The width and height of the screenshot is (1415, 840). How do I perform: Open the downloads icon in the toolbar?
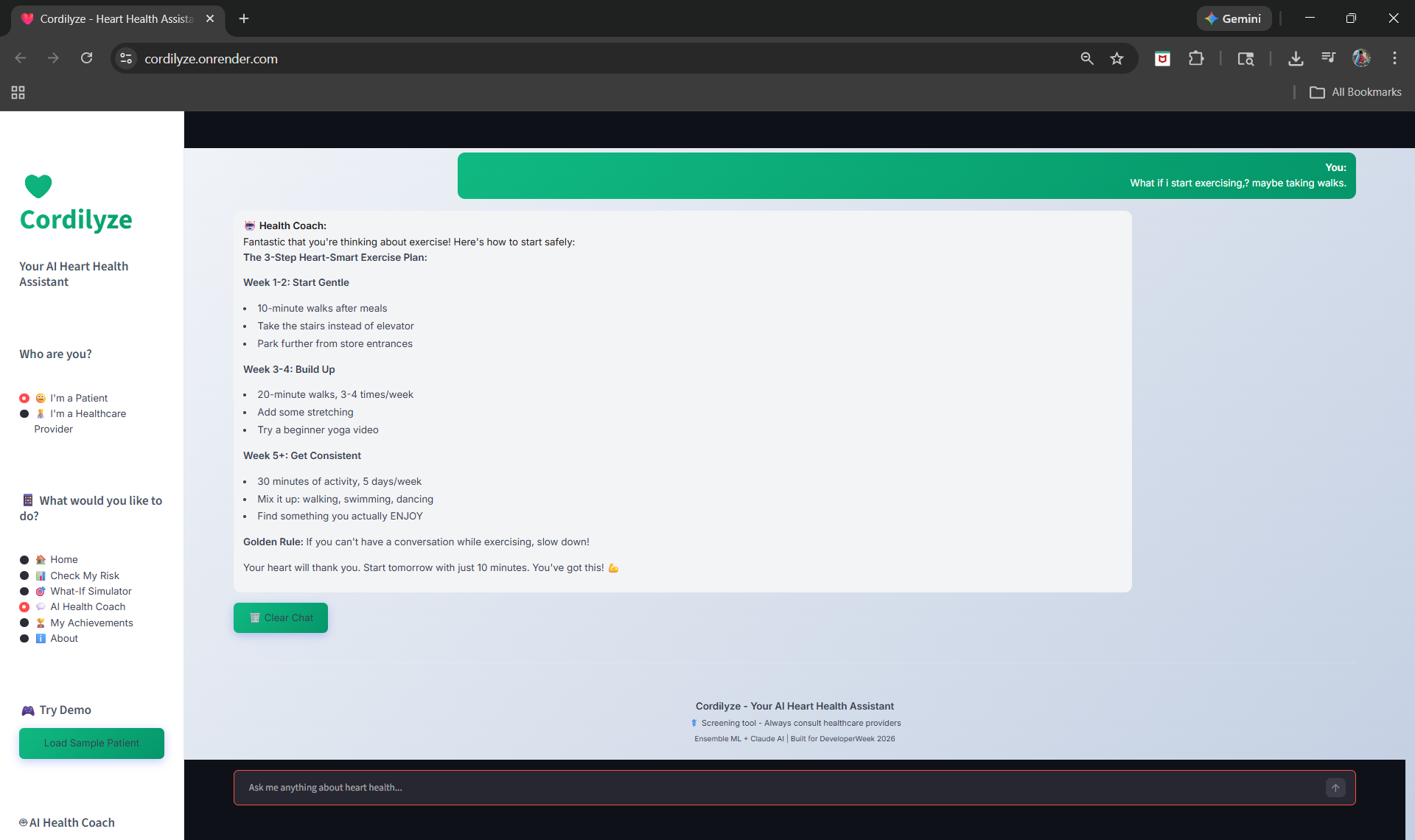1295,59
